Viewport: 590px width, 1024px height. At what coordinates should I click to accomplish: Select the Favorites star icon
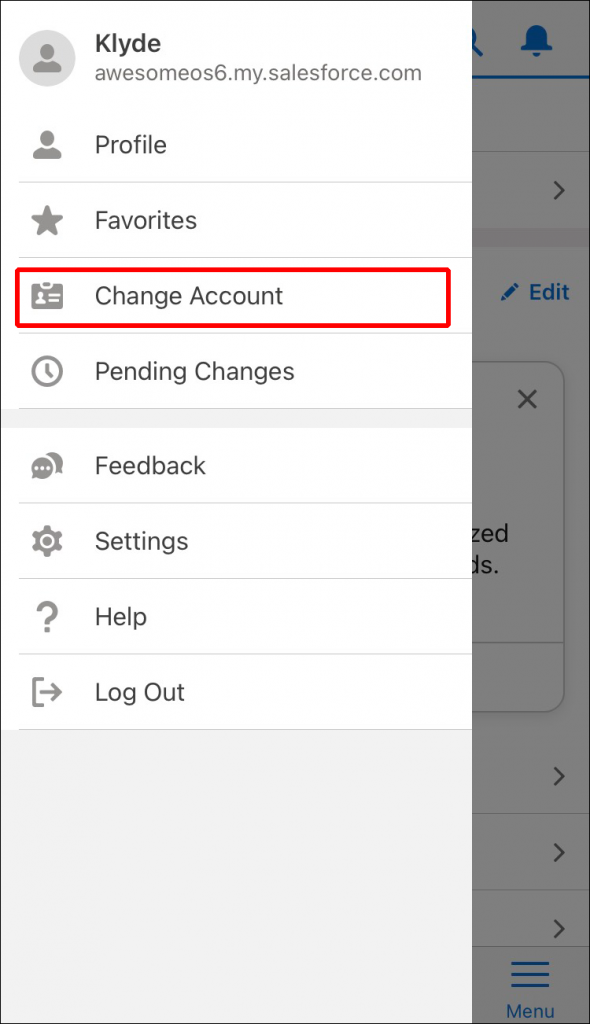[x=47, y=220]
